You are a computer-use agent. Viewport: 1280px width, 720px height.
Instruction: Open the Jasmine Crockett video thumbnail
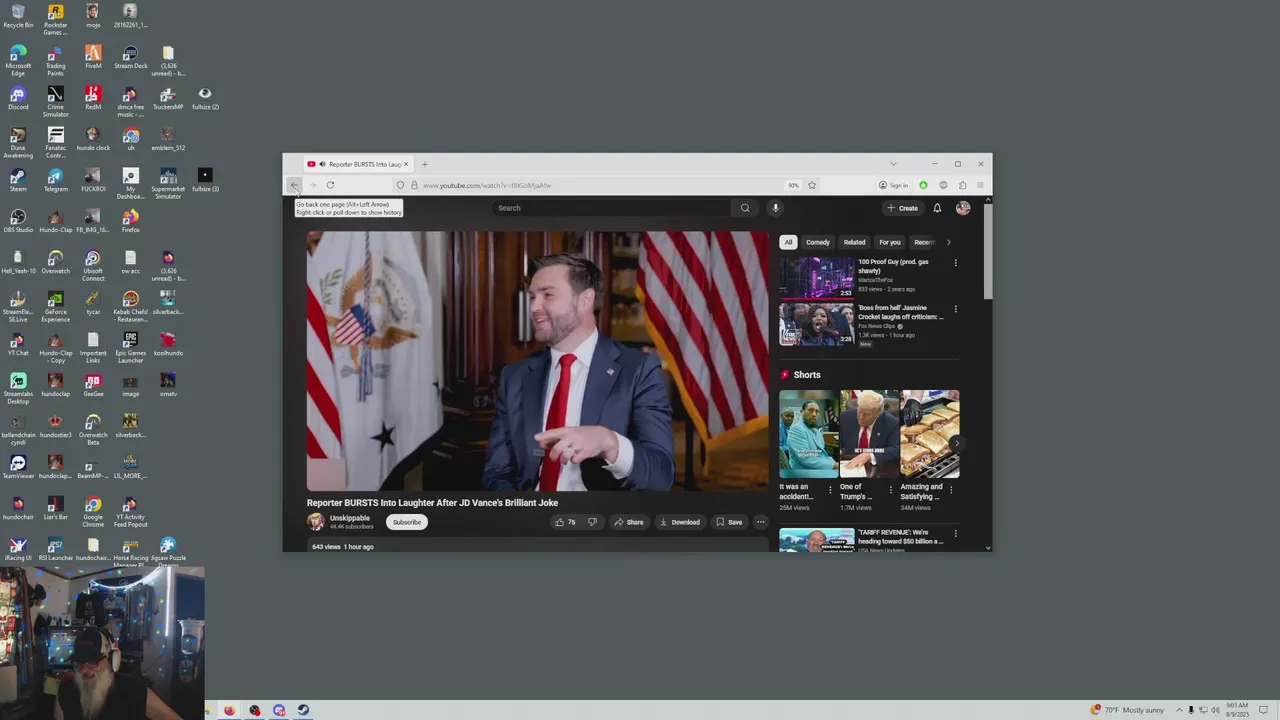817,324
